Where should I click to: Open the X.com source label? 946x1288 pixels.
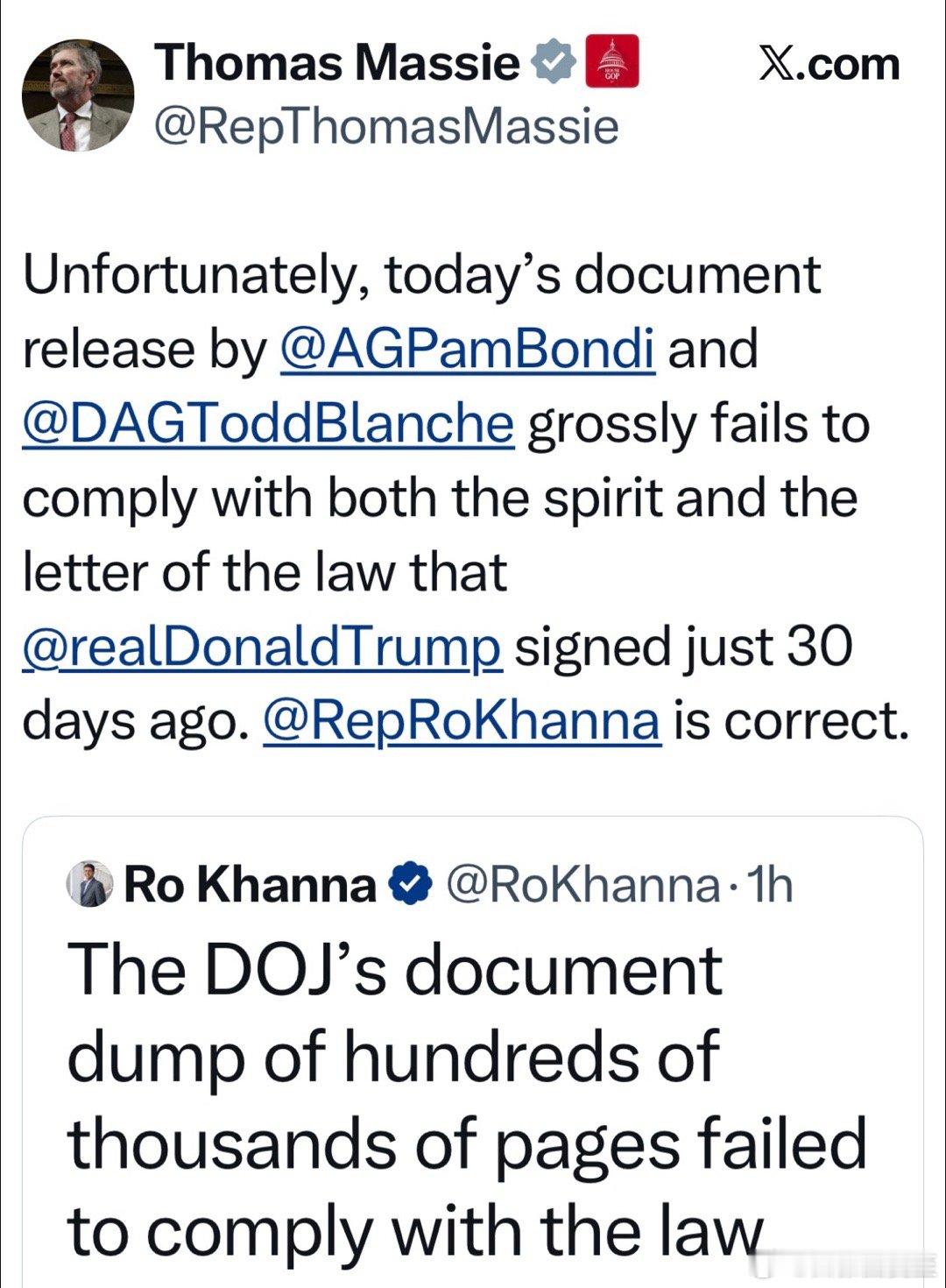pyautogui.click(x=829, y=65)
